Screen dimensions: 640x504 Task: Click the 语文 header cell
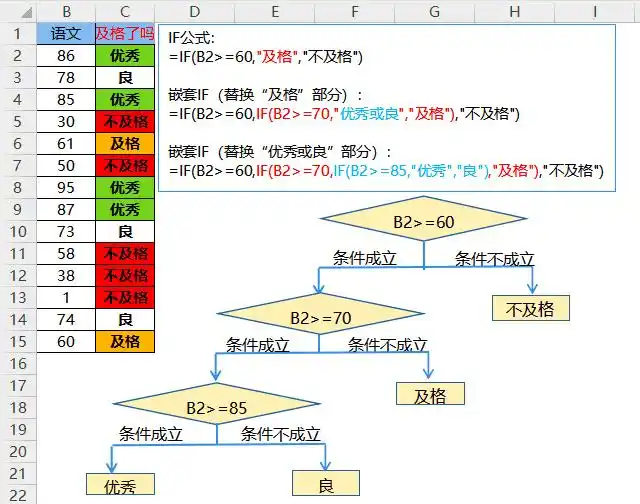(66, 33)
